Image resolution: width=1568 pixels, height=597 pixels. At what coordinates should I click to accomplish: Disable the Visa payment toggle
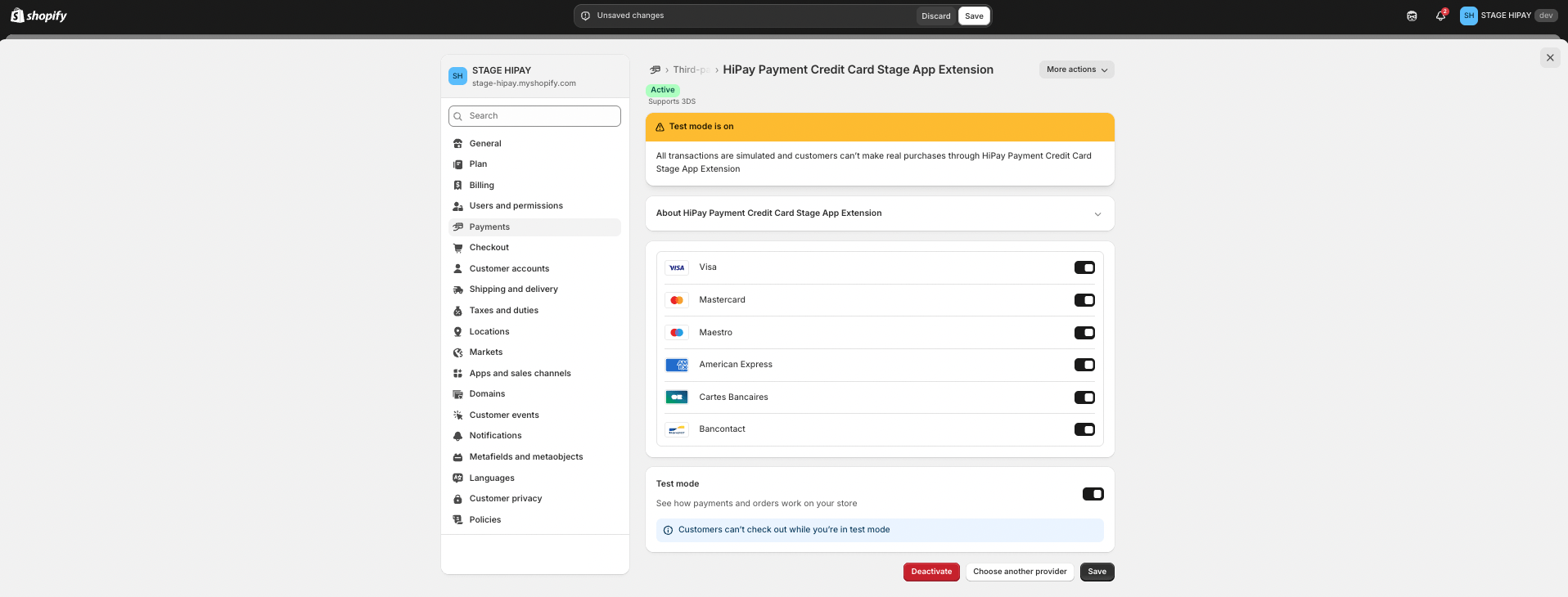point(1084,267)
